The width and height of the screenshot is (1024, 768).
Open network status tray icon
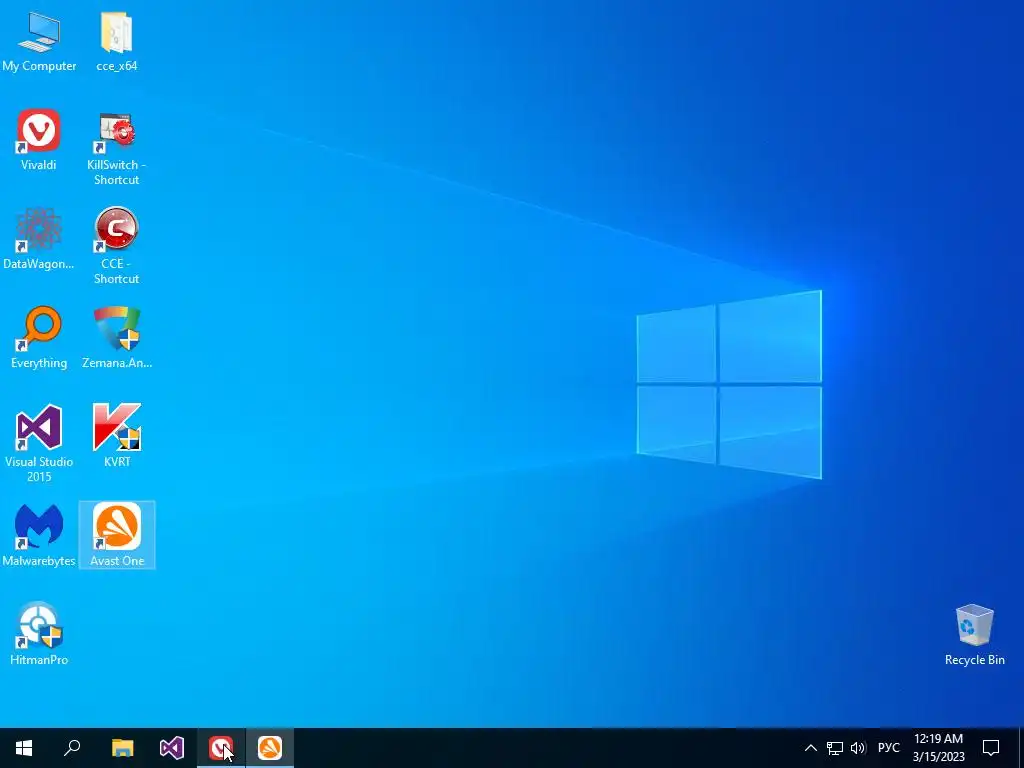(835, 748)
